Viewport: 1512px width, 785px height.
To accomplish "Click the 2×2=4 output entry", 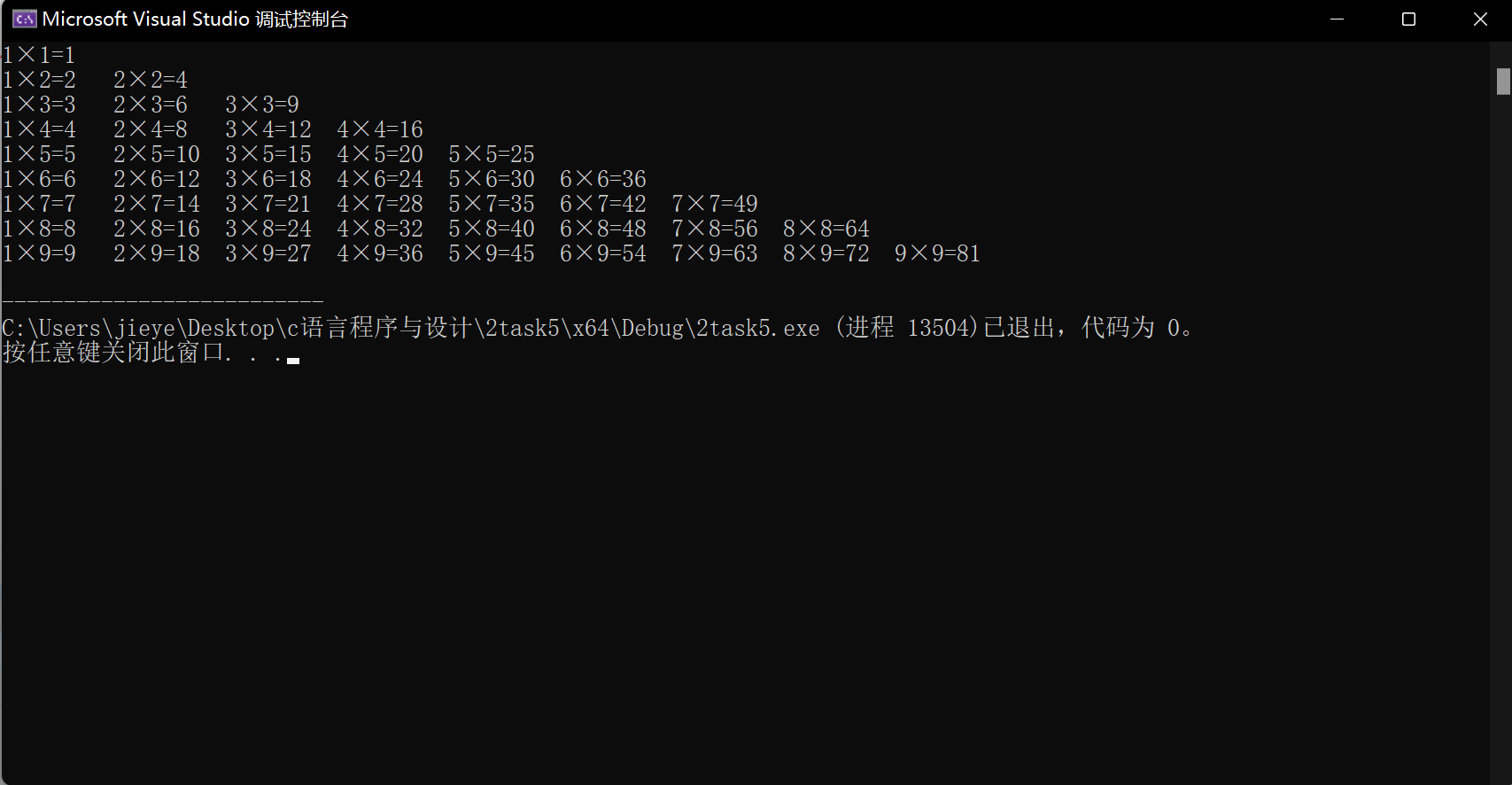I will tap(150, 80).
